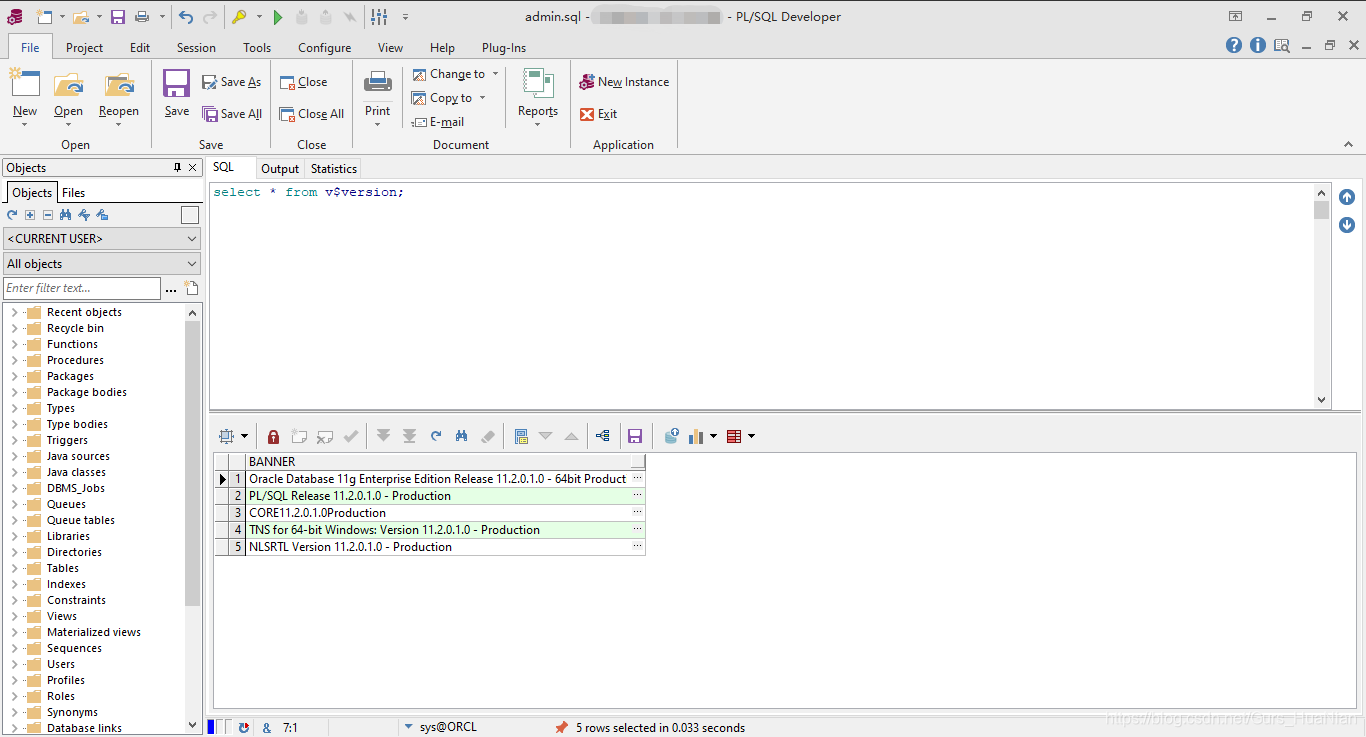Expand the Views folder node
Screen dimensions: 1366x737
point(14,616)
